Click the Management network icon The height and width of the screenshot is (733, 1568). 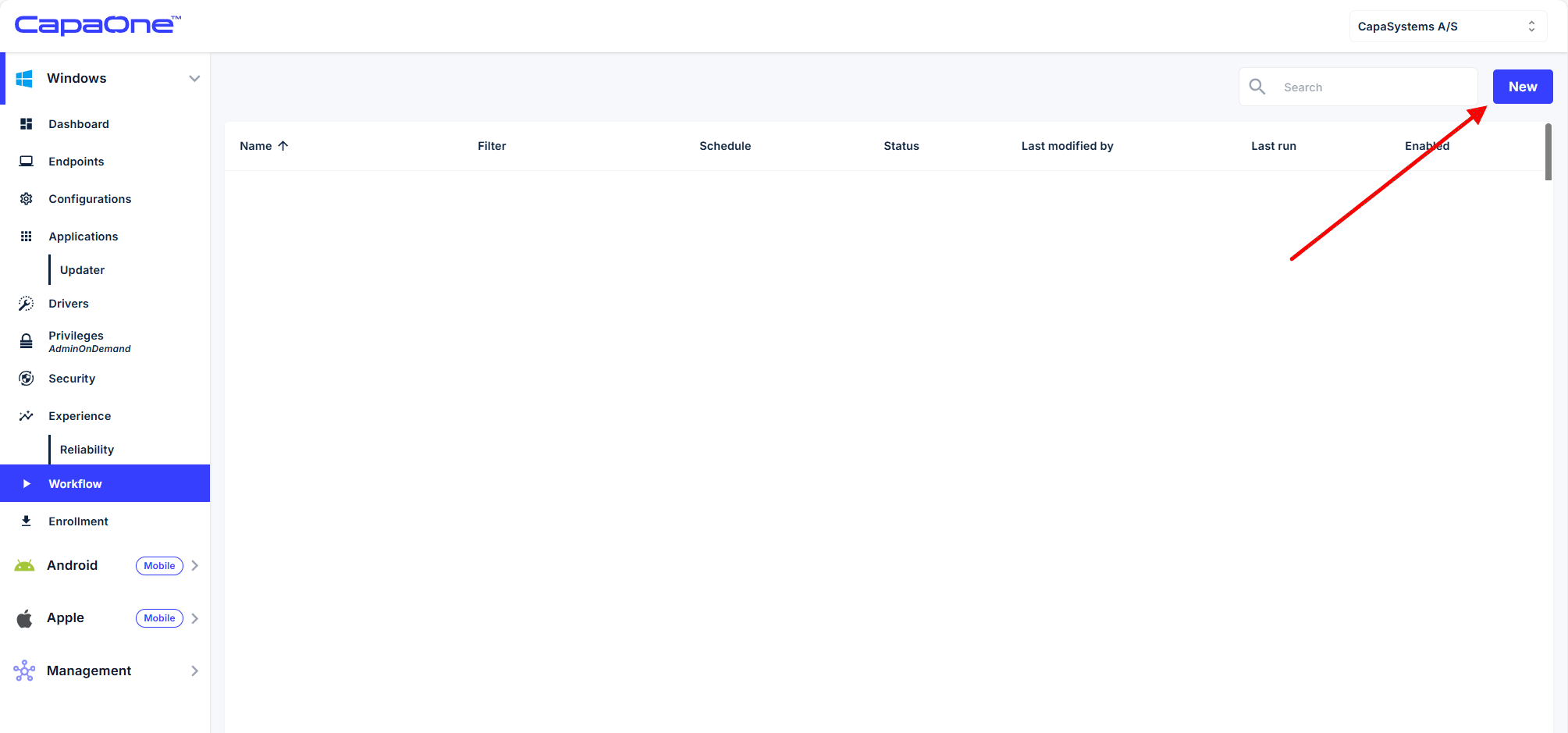click(24, 671)
